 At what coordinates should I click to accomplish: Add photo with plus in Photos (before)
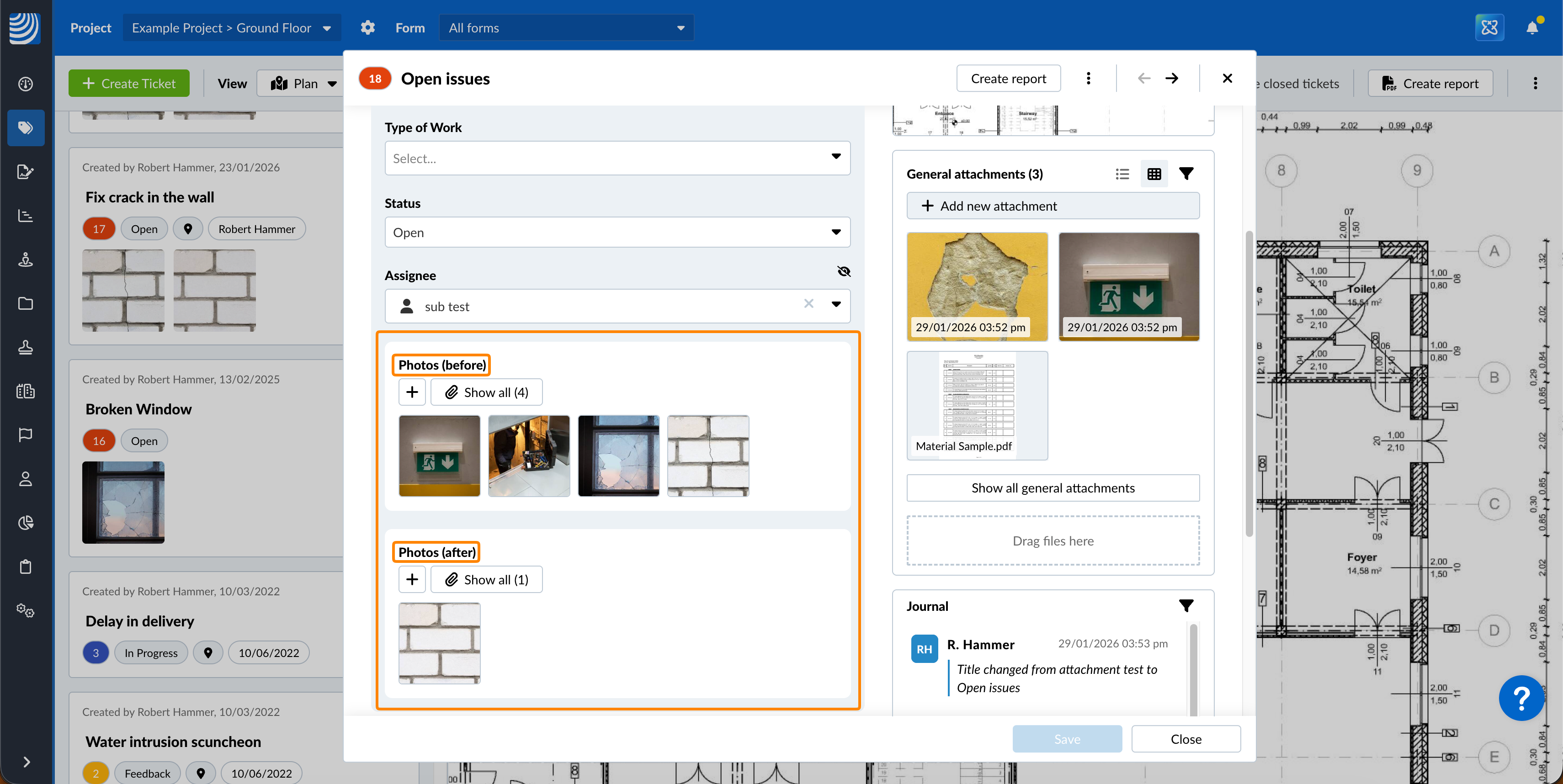(412, 392)
